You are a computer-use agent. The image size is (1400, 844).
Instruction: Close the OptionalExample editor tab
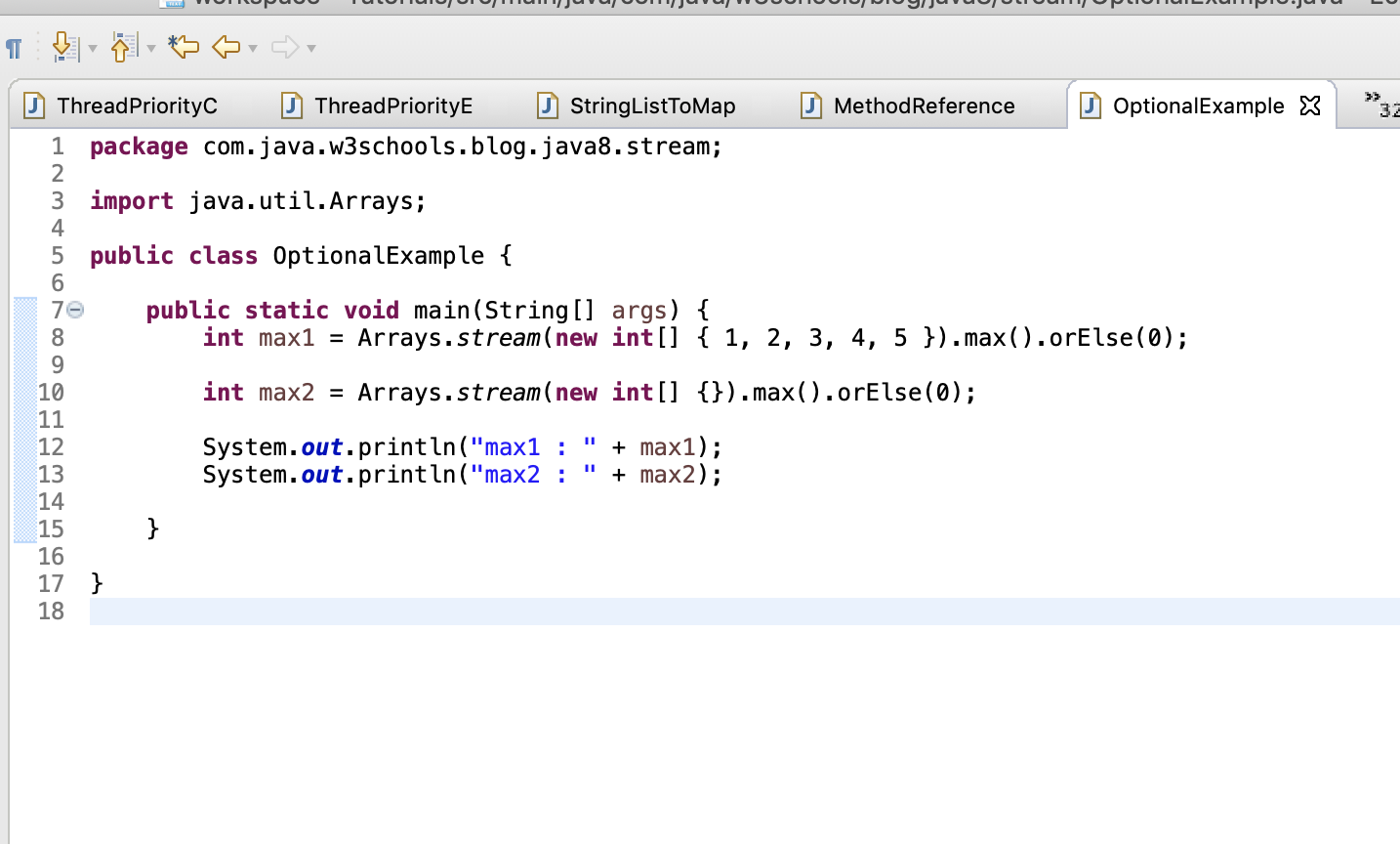click(1309, 105)
